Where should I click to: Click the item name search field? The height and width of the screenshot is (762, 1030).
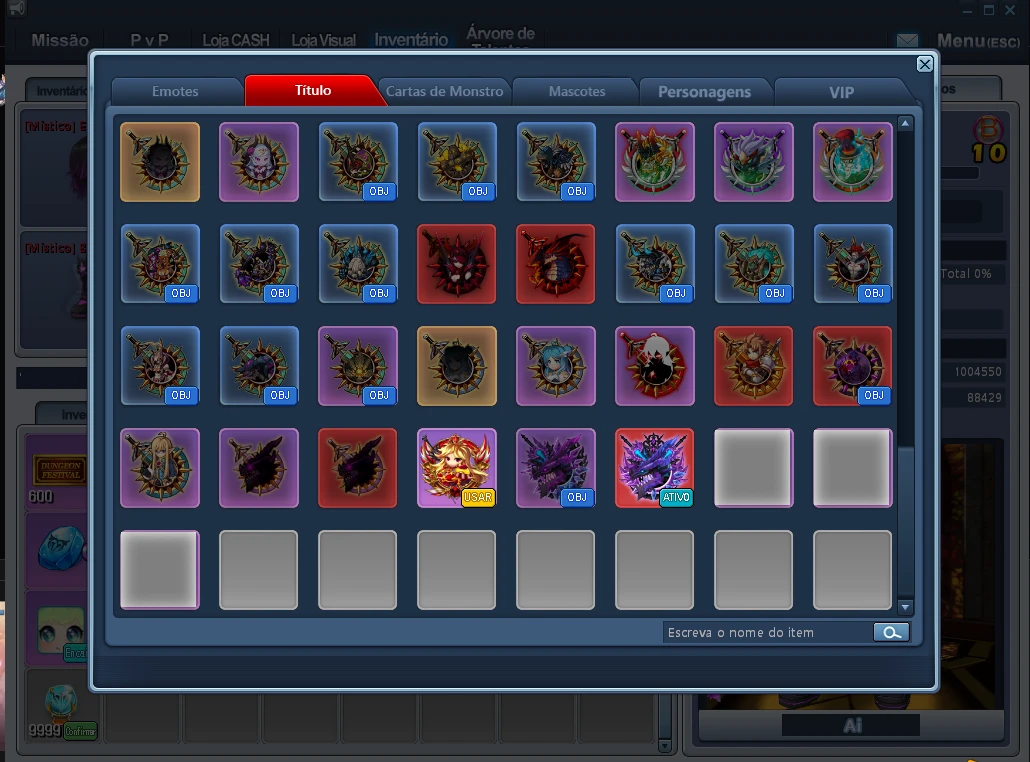[766, 632]
